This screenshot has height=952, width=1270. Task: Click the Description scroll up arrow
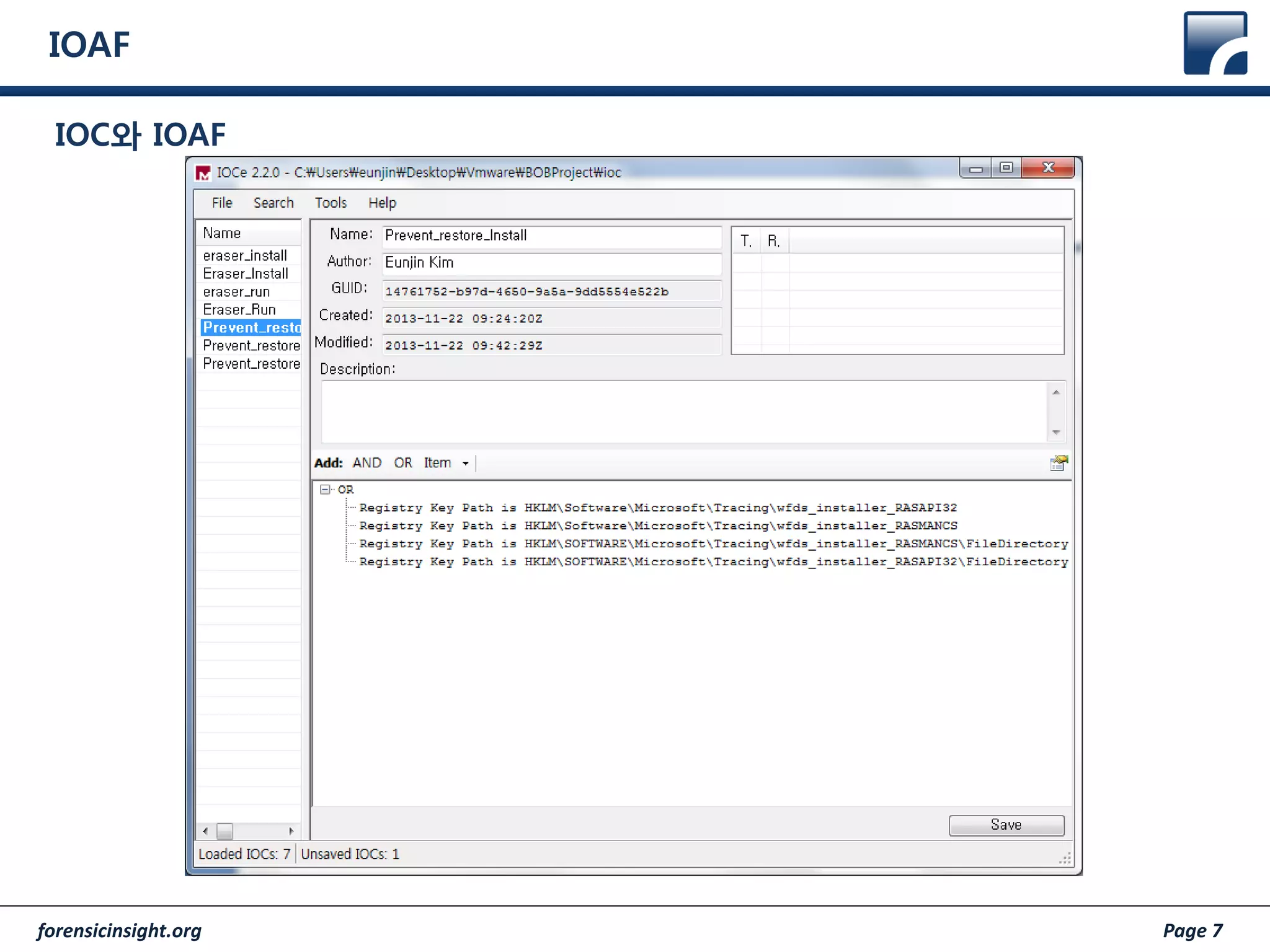coord(1056,392)
